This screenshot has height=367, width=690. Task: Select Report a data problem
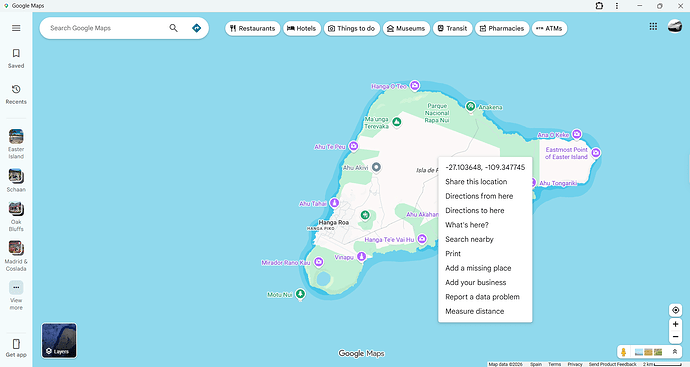coord(485,297)
